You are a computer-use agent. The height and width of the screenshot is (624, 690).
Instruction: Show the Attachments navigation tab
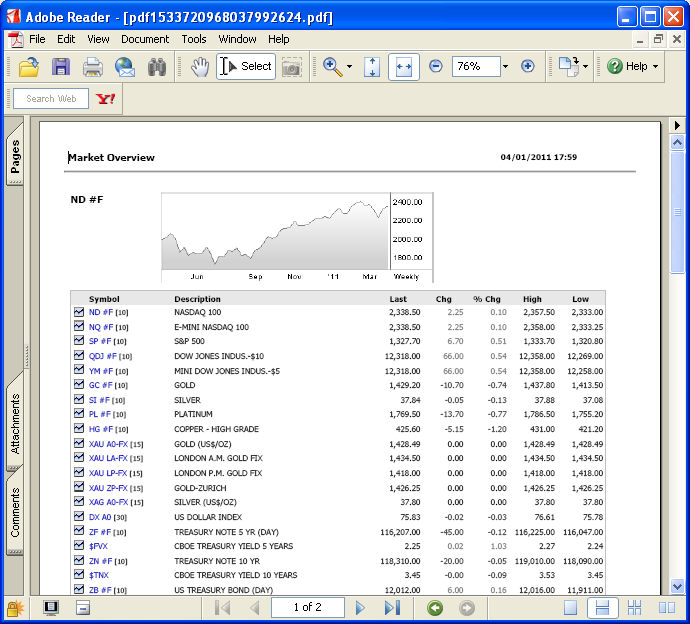tap(15, 423)
